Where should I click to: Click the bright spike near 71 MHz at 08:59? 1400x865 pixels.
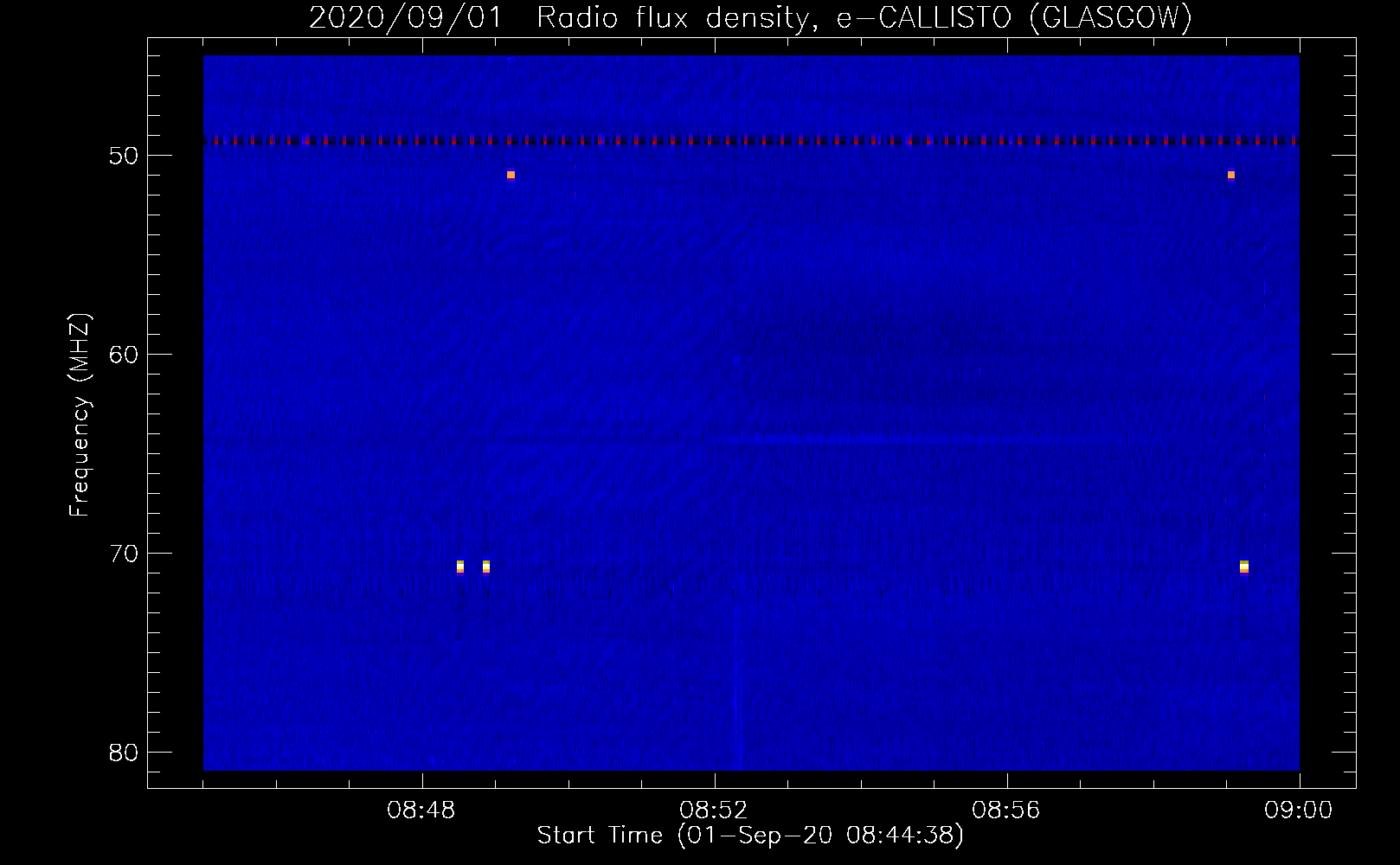1244,567
